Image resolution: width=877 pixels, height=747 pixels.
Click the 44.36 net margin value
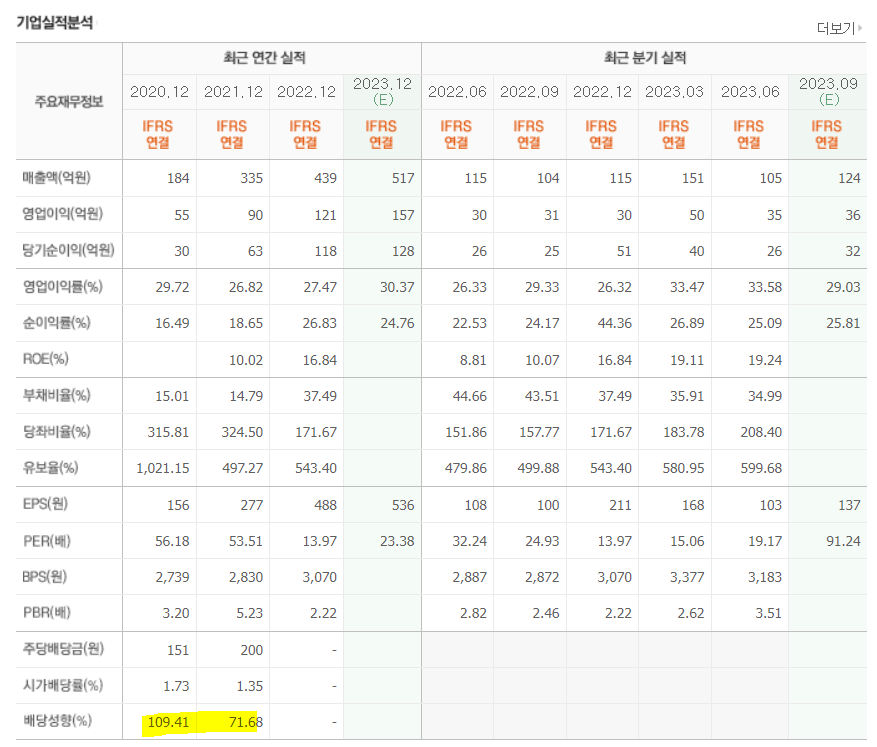click(x=615, y=323)
